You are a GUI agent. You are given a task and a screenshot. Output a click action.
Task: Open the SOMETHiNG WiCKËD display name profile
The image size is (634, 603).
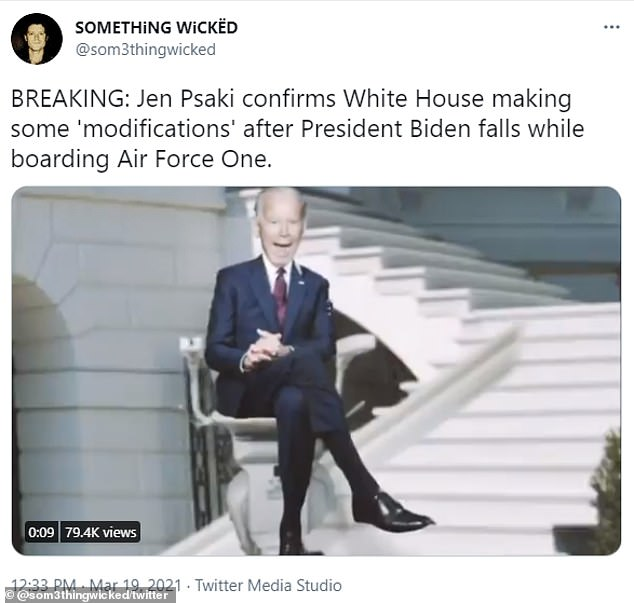click(156, 28)
